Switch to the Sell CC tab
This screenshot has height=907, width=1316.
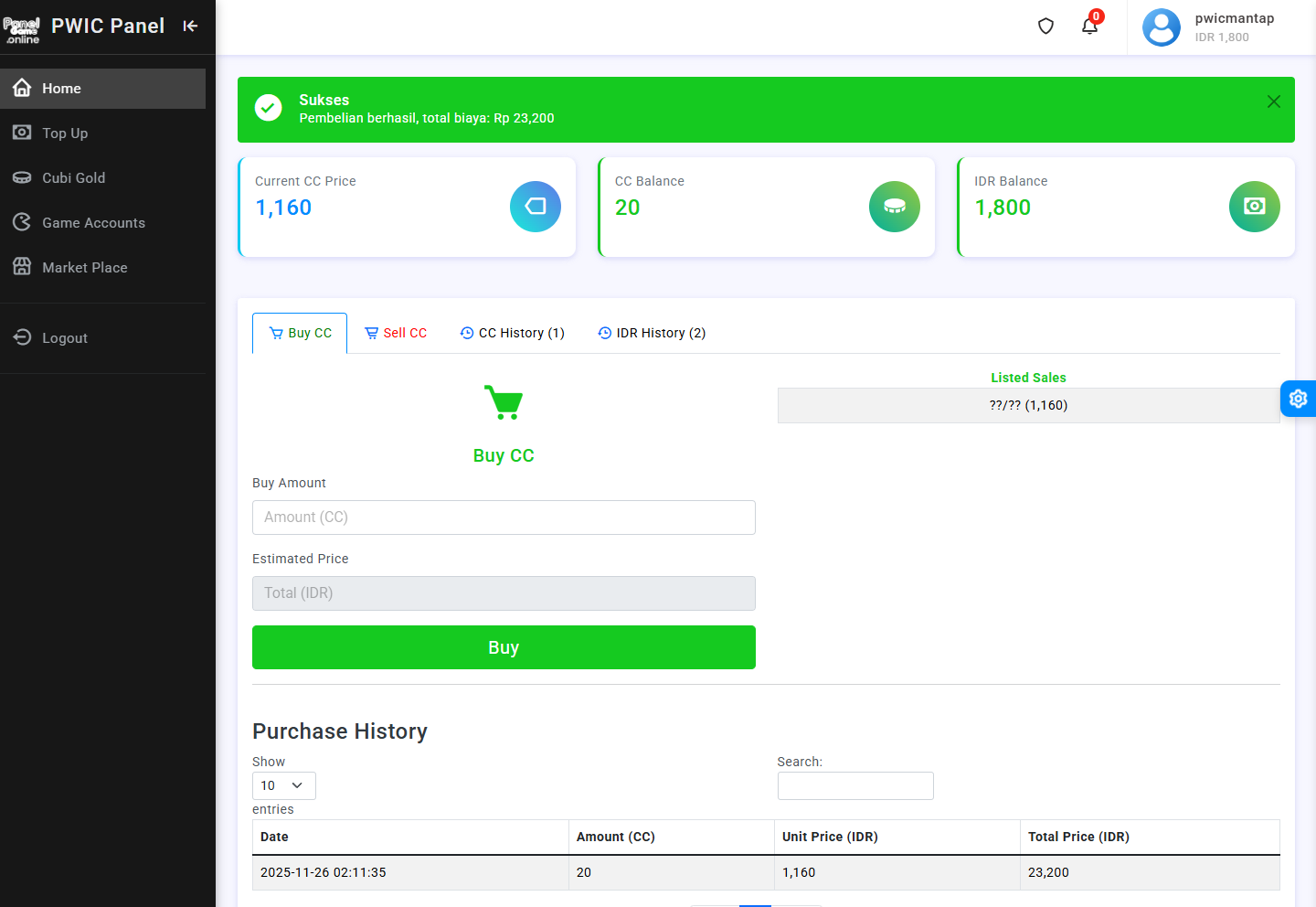pyautogui.click(x=396, y=333)
